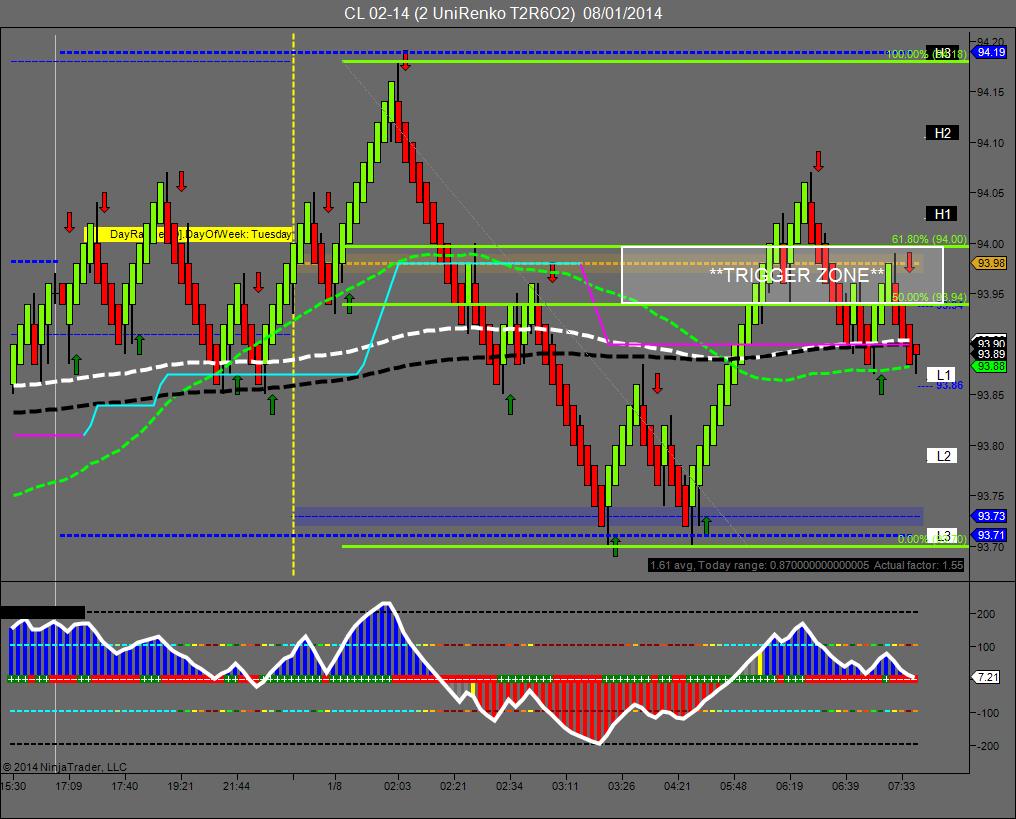Click the 0.00% Fibonacci label
This screenshot has width=1016, height=819.
coord(932,539)
